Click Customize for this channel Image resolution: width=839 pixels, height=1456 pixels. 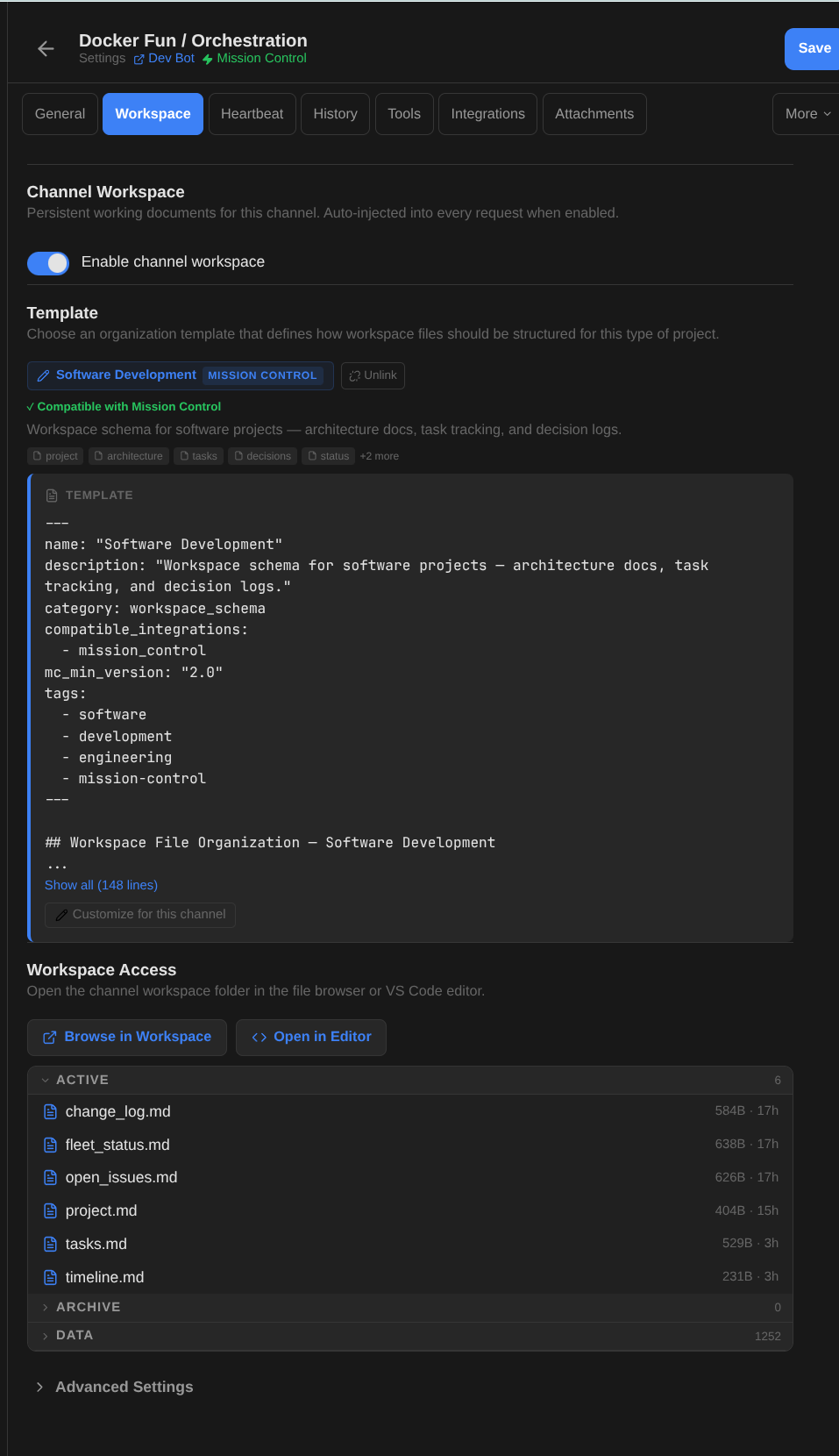point(140,914)
